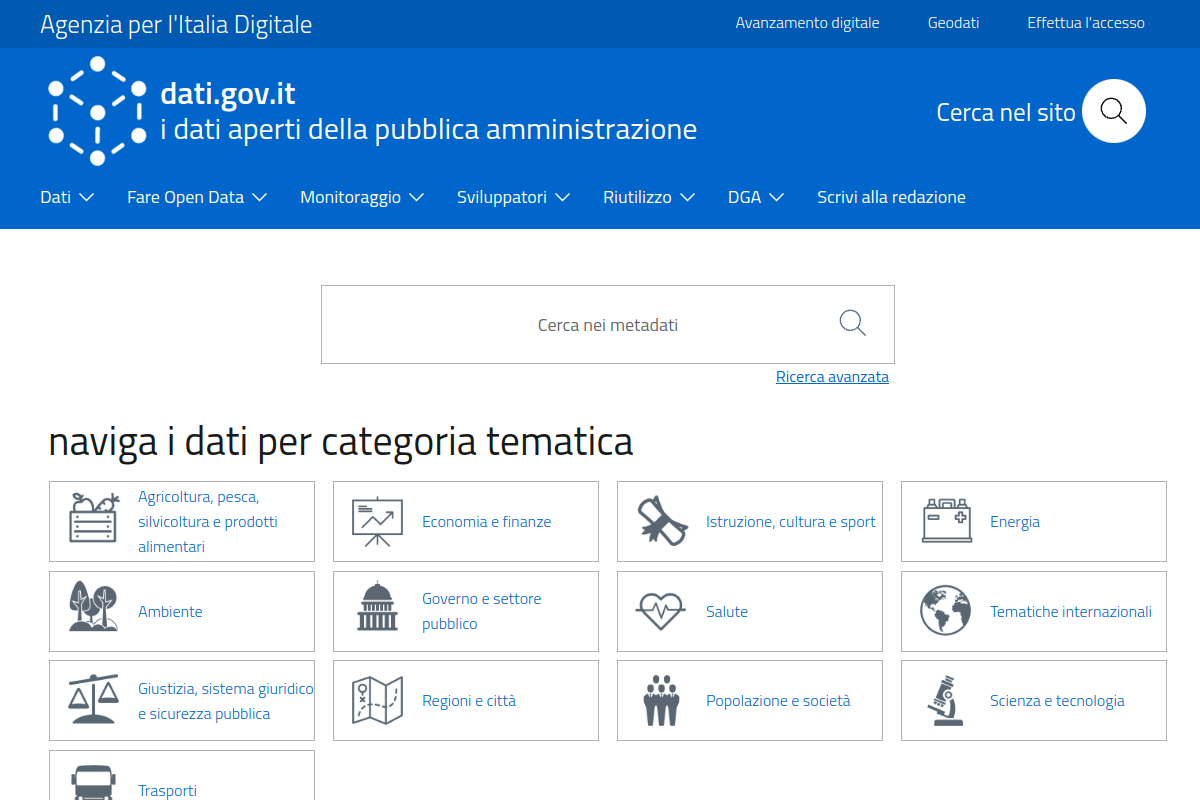Screen dimensions: 1200x800
Task: Click the Istruzione diploma scroll icon
Action: click(662, 521)
